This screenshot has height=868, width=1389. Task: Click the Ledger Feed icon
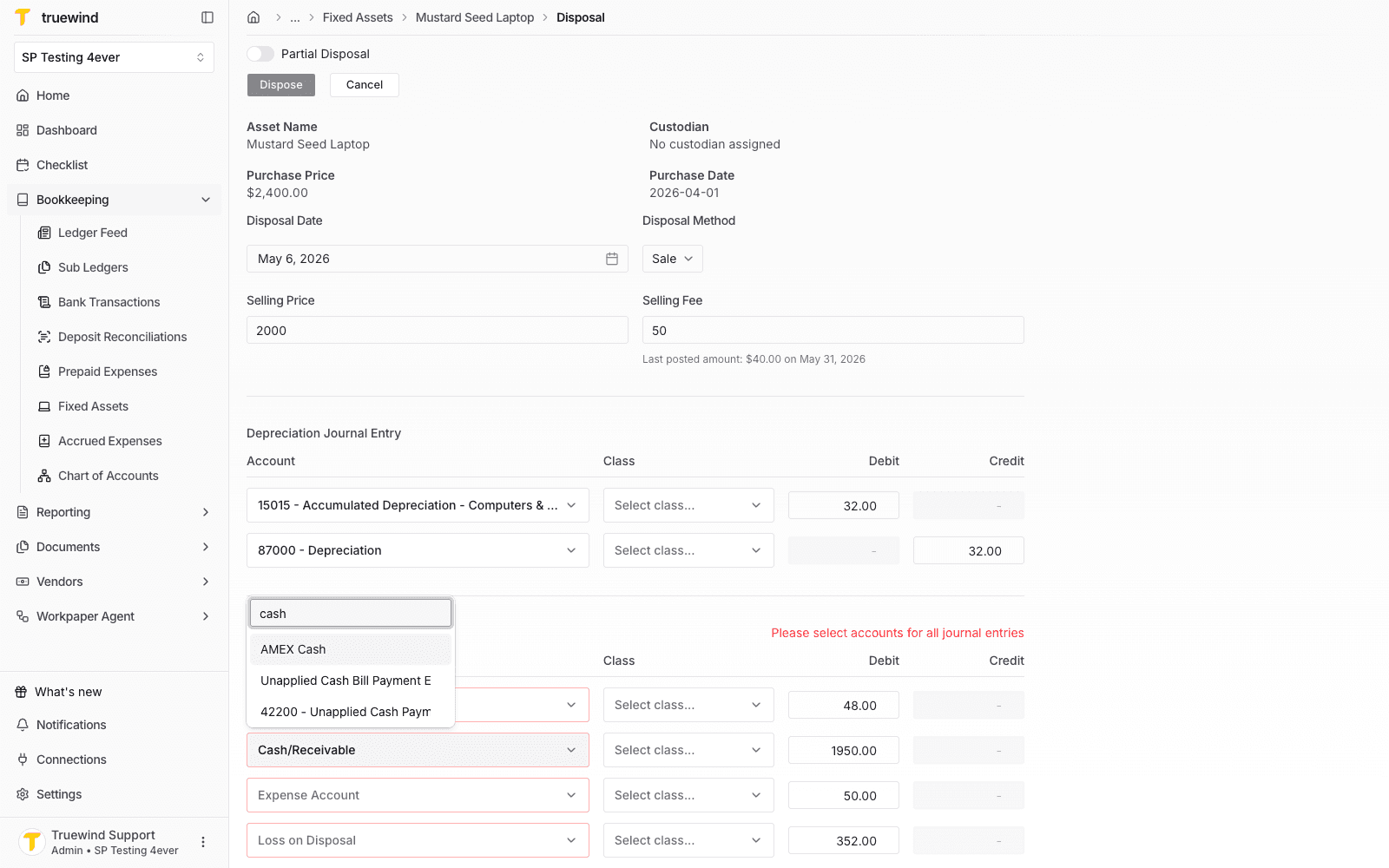coord(44,233)
